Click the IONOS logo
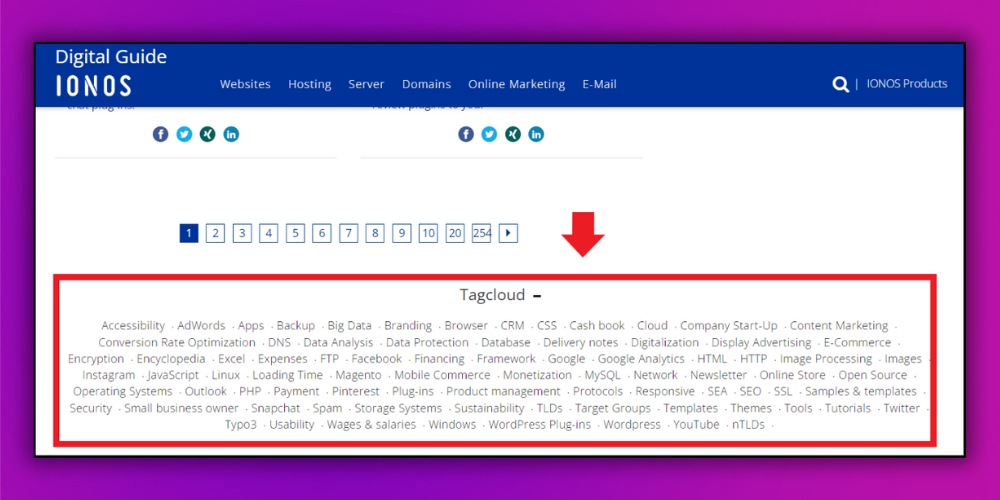Image resolution: width=1000 pixels, height=500 pixels. pos(94,86)
